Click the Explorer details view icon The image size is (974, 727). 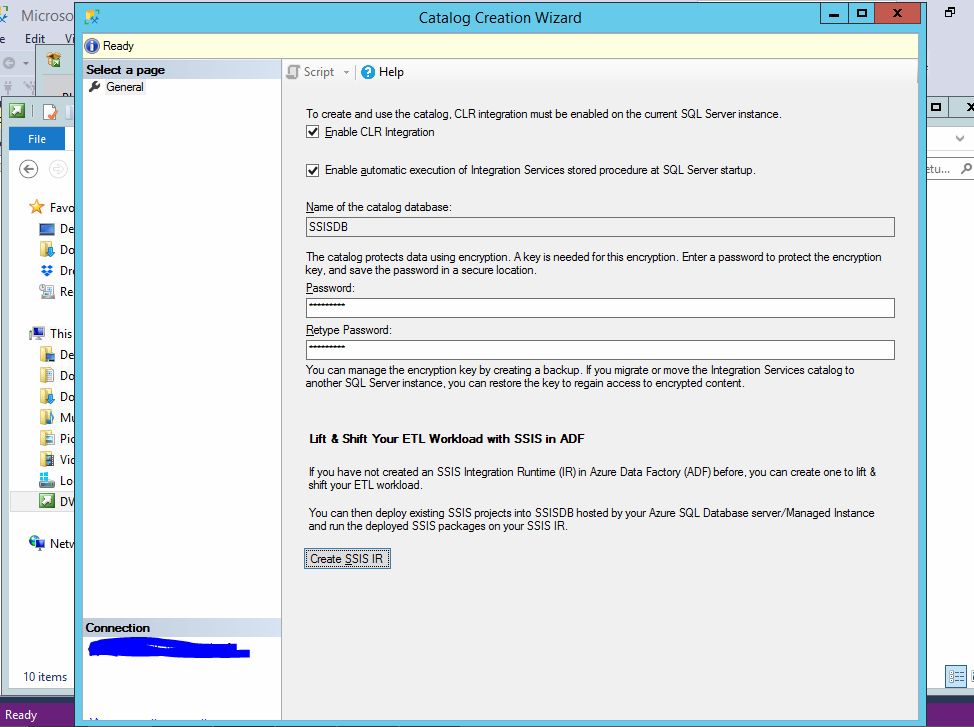pos(955,676)
